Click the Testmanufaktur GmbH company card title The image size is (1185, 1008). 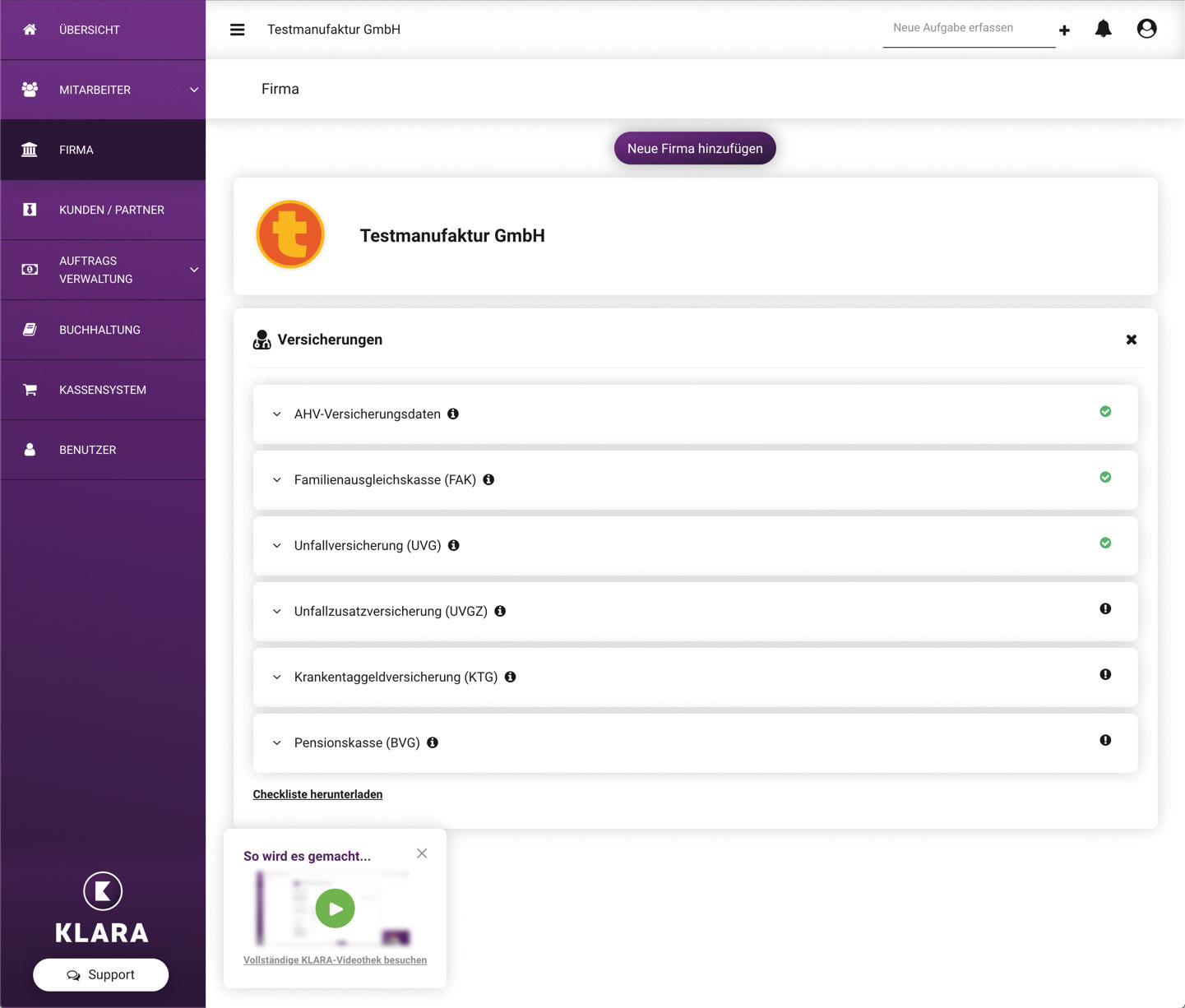452,236
